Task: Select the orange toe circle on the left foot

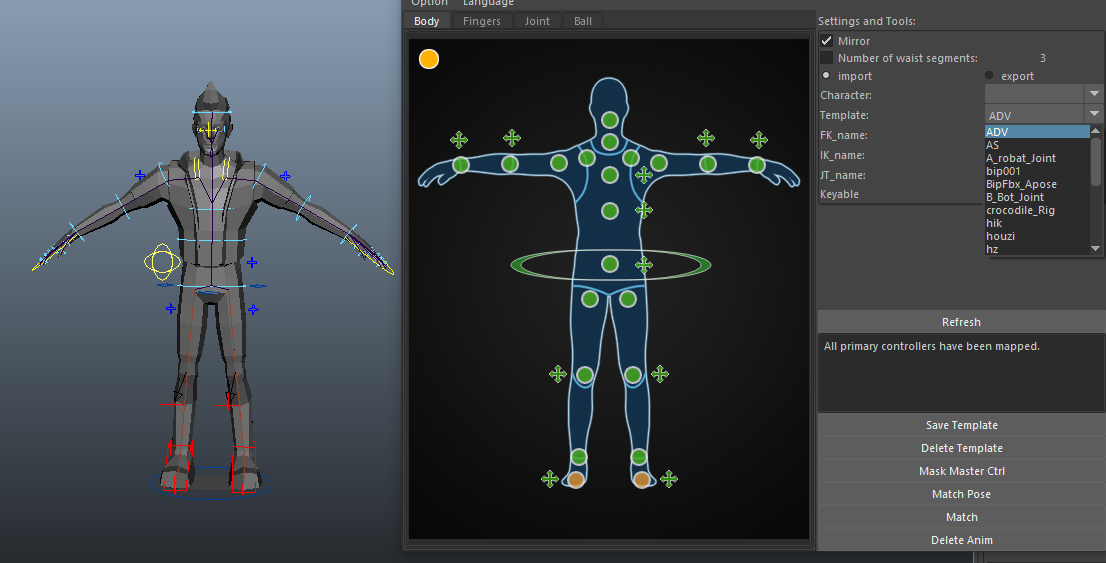Action: click(576, 480)
